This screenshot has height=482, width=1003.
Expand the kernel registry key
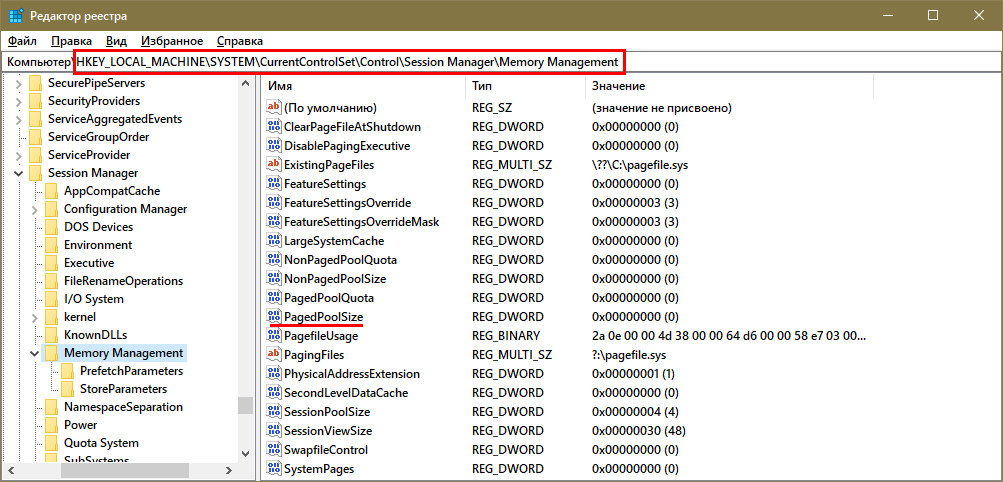tap(36, 317)
